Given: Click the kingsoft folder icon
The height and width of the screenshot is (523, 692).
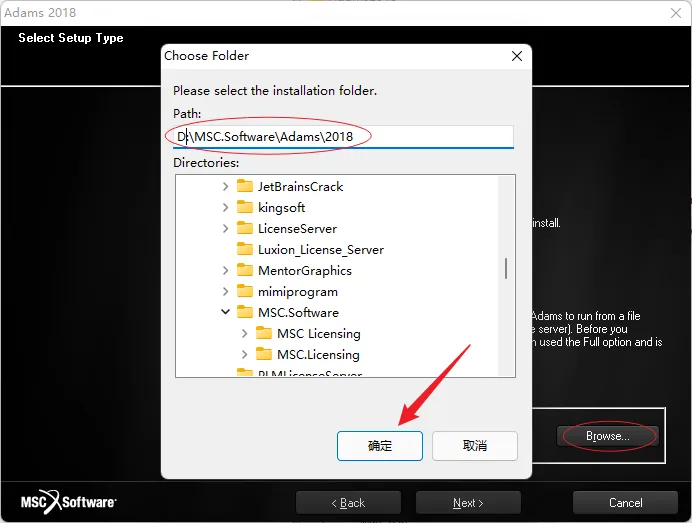Looking at the screenshot, I should 245,207.
